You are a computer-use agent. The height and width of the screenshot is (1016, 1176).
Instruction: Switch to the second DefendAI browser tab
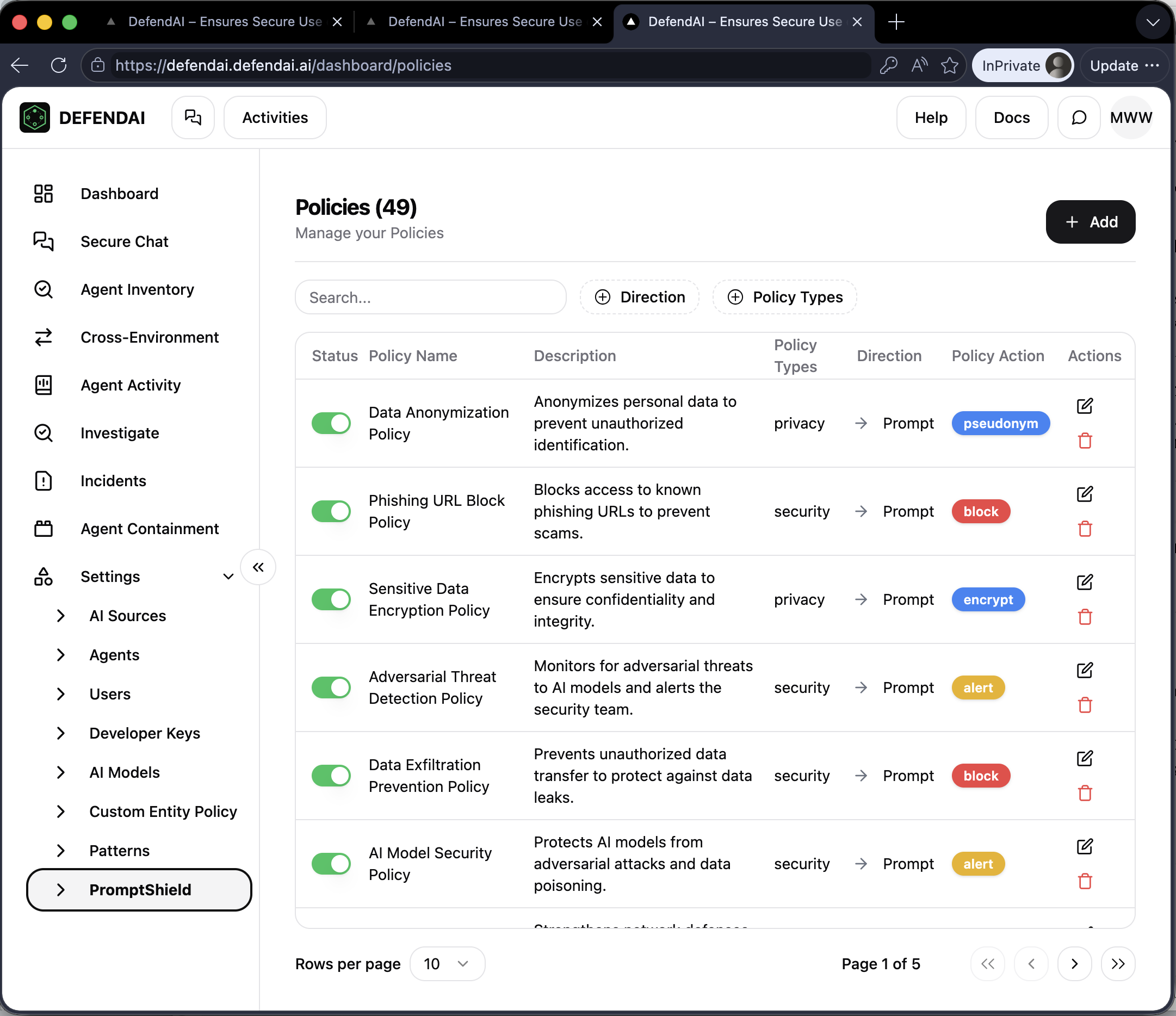click(x=484, y=22)
